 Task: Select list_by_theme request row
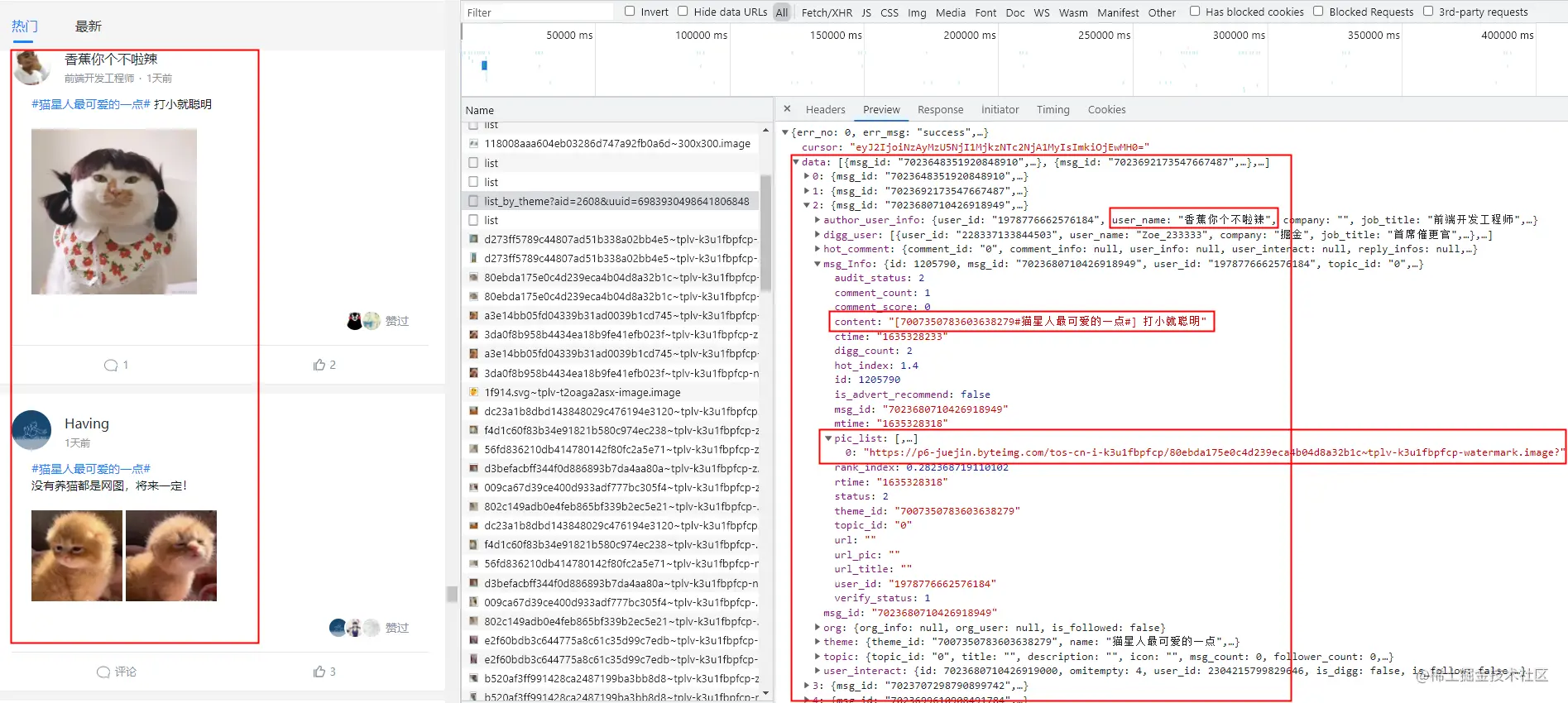click(x=611, y=201)
